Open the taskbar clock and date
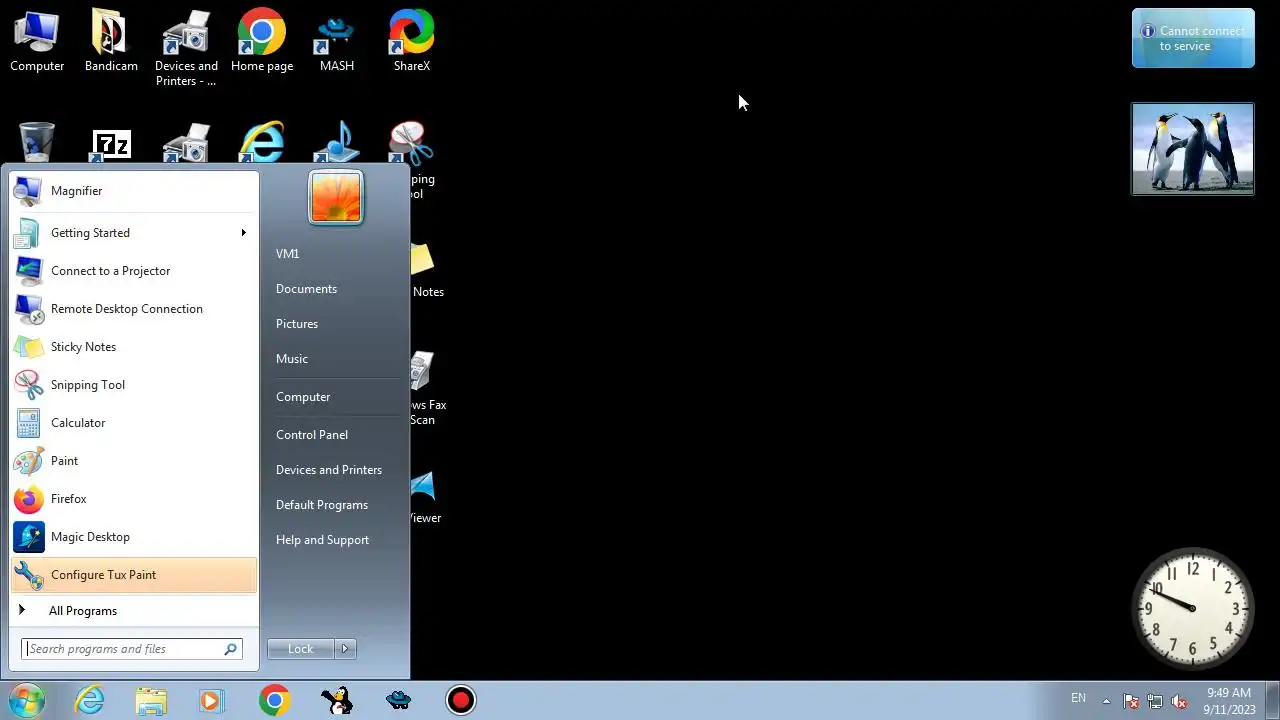The image size is (1280, 720). point(1229,701)
